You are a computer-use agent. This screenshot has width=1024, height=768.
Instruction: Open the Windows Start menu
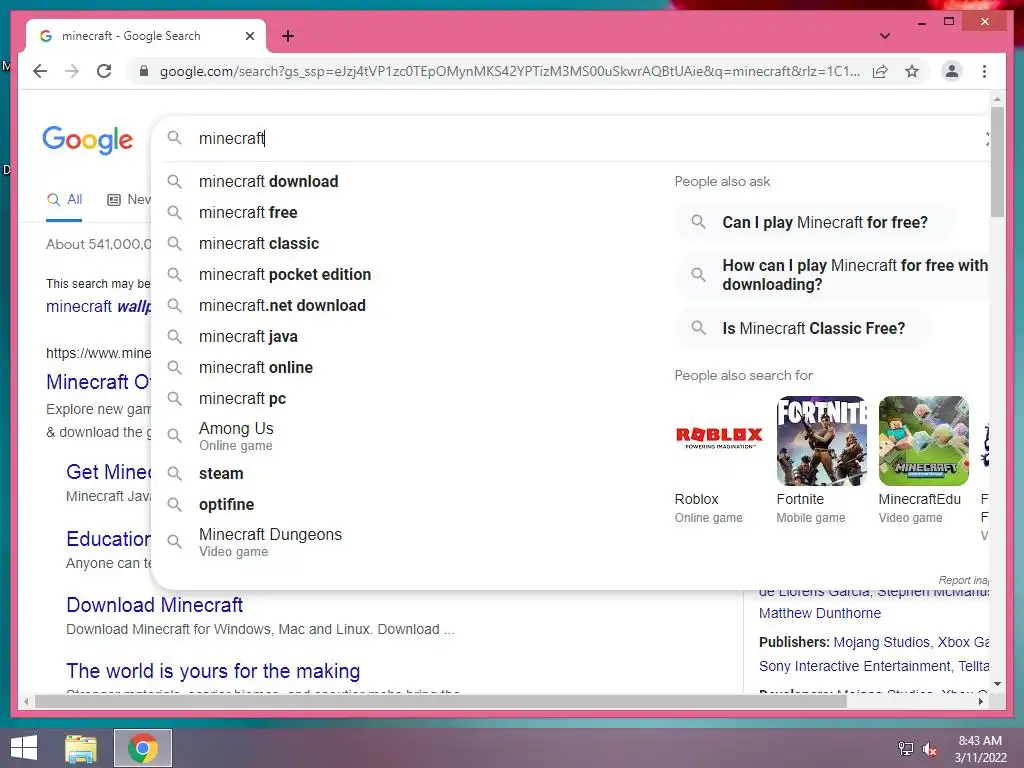click(24, 748)
